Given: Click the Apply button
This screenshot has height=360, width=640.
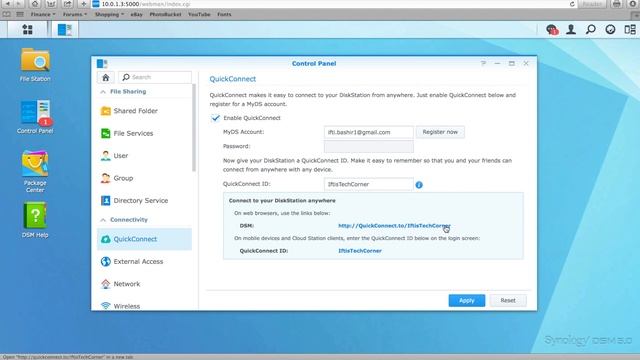Looking at the screenshot, I should [x=467, y=300].
